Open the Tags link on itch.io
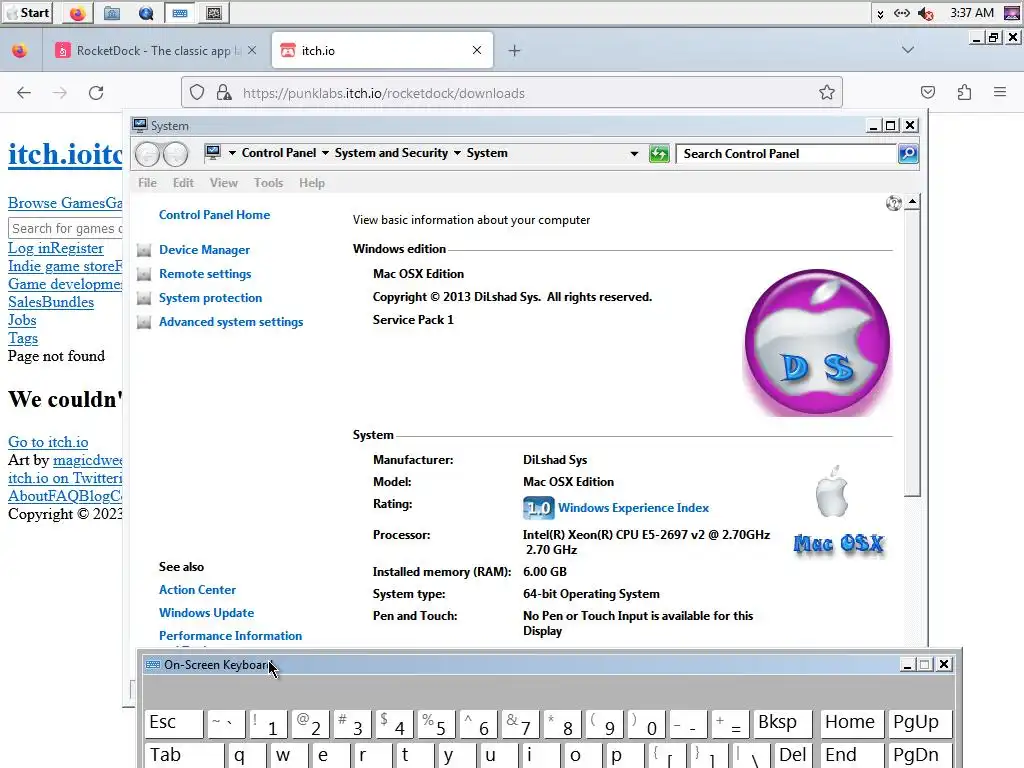Viewport: 1024px width, 768px height. coord(23,338)
